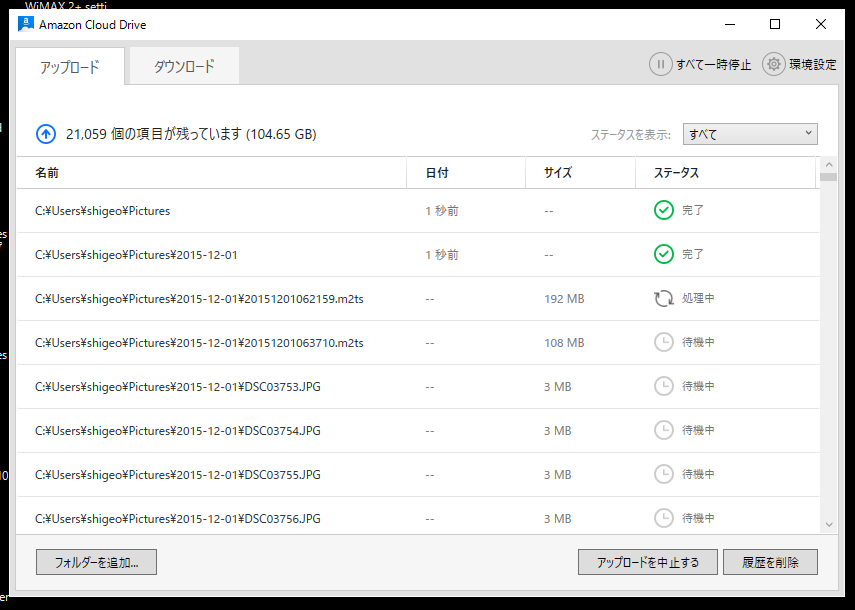Sort list by the 日付 column header
Image resolution: width=855 pixels, height=610 pixels.
coord(466,173)
